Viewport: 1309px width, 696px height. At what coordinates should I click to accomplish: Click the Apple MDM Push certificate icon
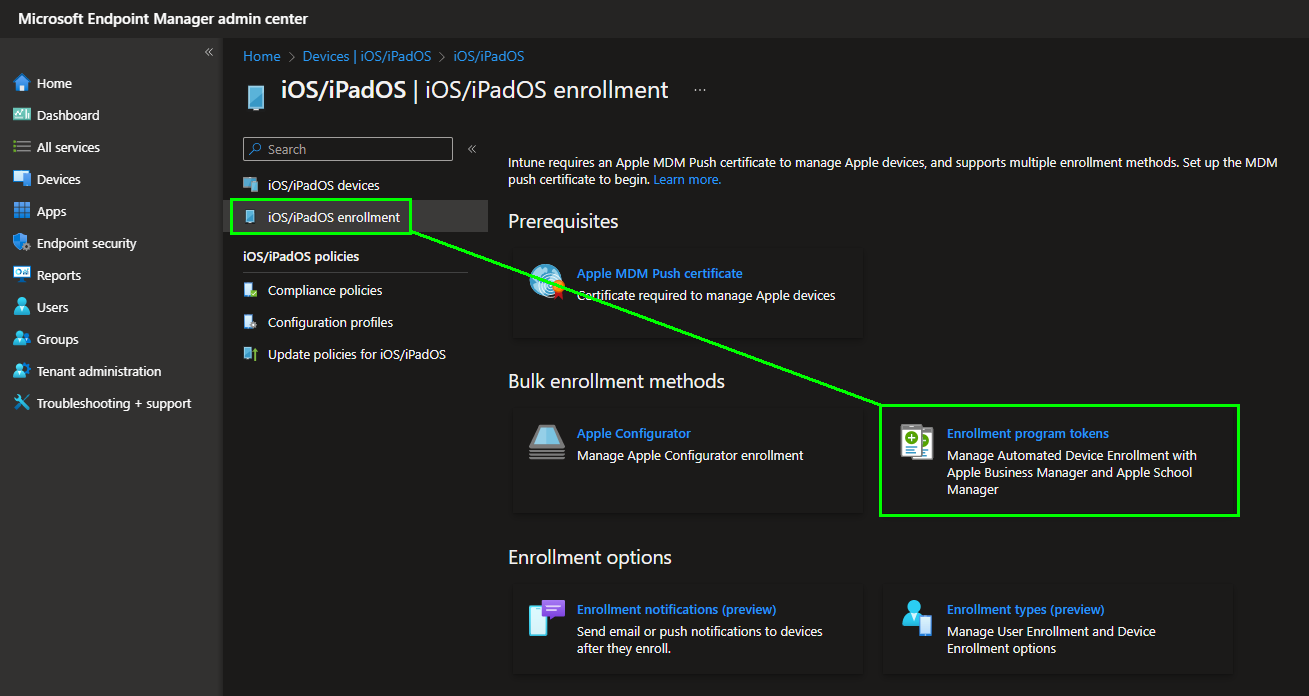pyautogui.click(x=547, y=283)
